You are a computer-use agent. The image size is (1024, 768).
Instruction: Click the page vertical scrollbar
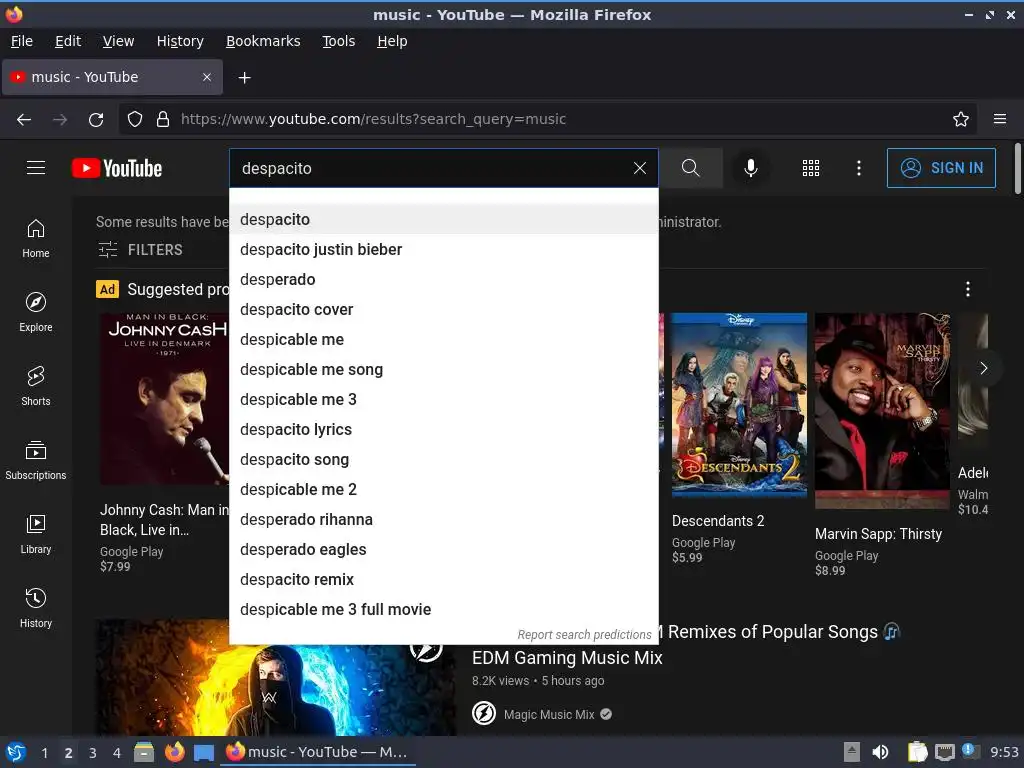point(1017,168)
